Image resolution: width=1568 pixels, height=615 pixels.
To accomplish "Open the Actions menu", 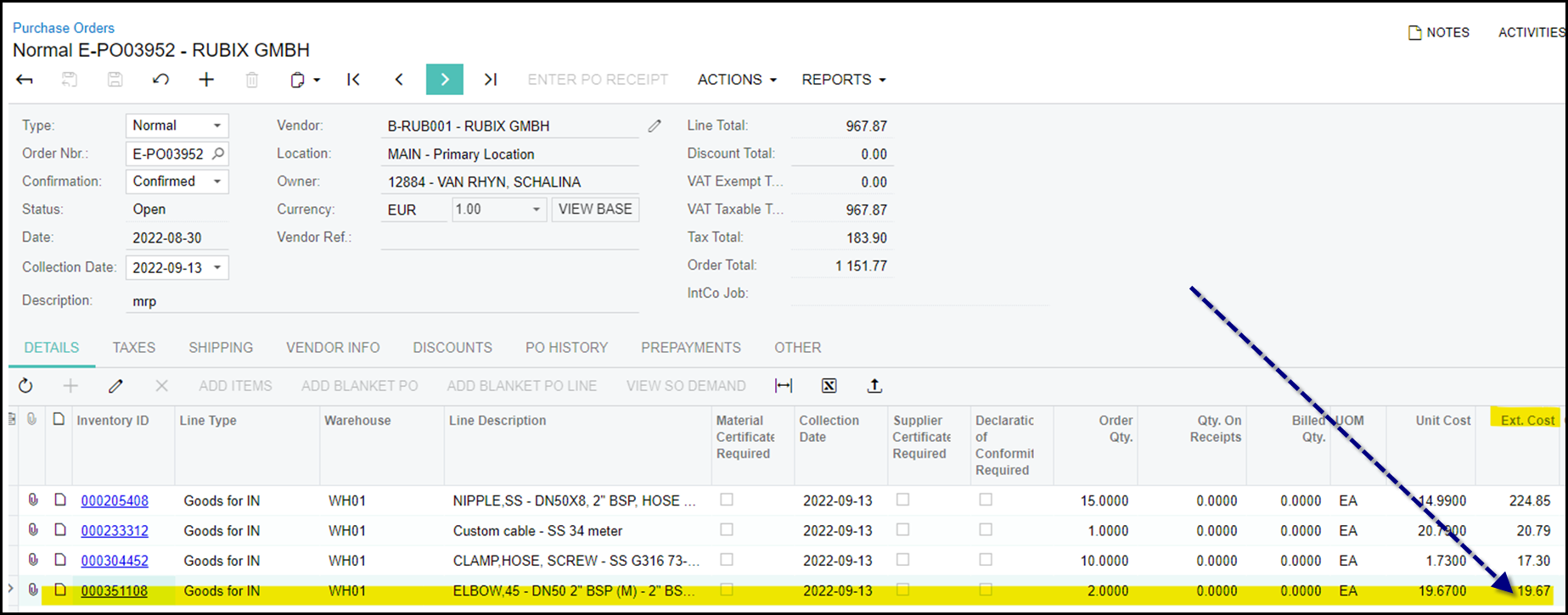I will 737,80.
